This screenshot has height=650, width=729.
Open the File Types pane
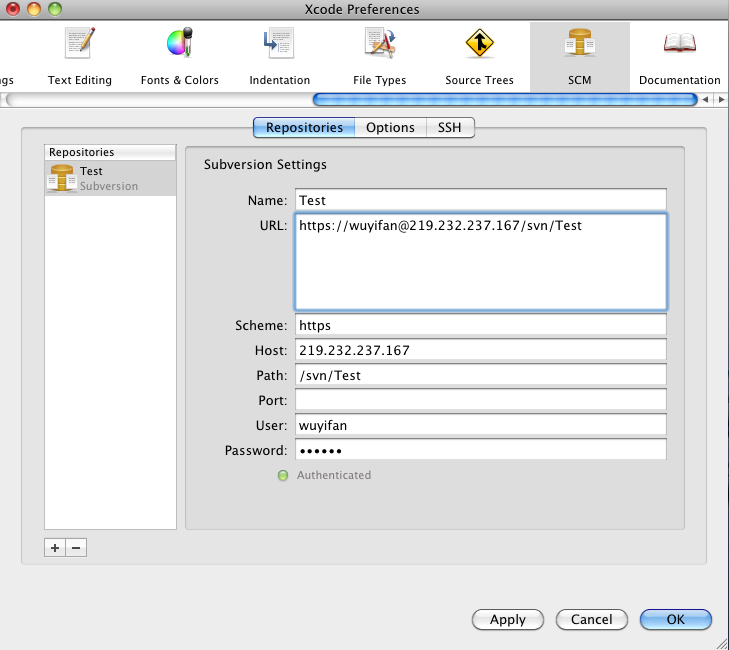[379, 57]
